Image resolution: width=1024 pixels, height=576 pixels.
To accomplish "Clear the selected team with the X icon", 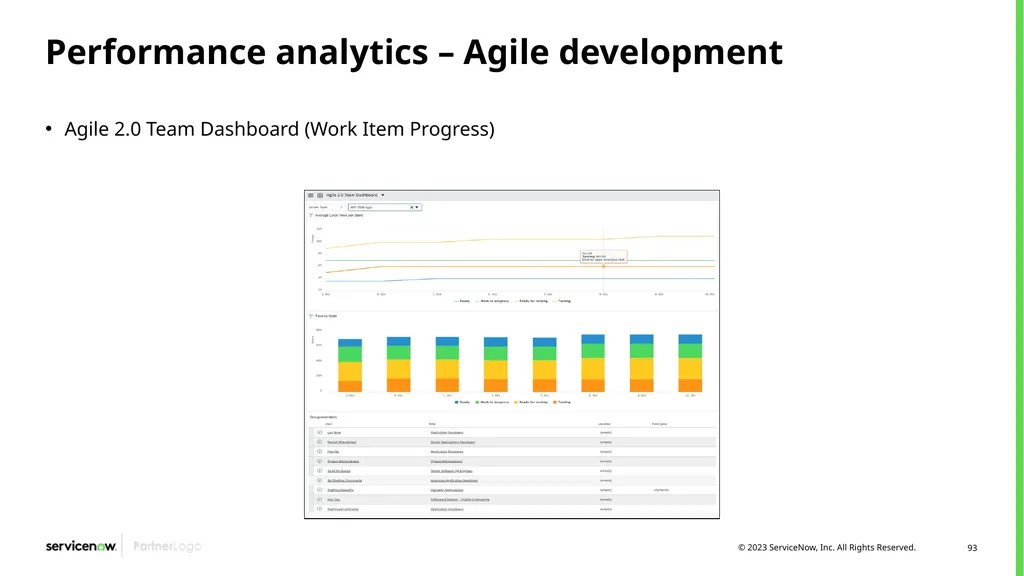I will [411, 207].
